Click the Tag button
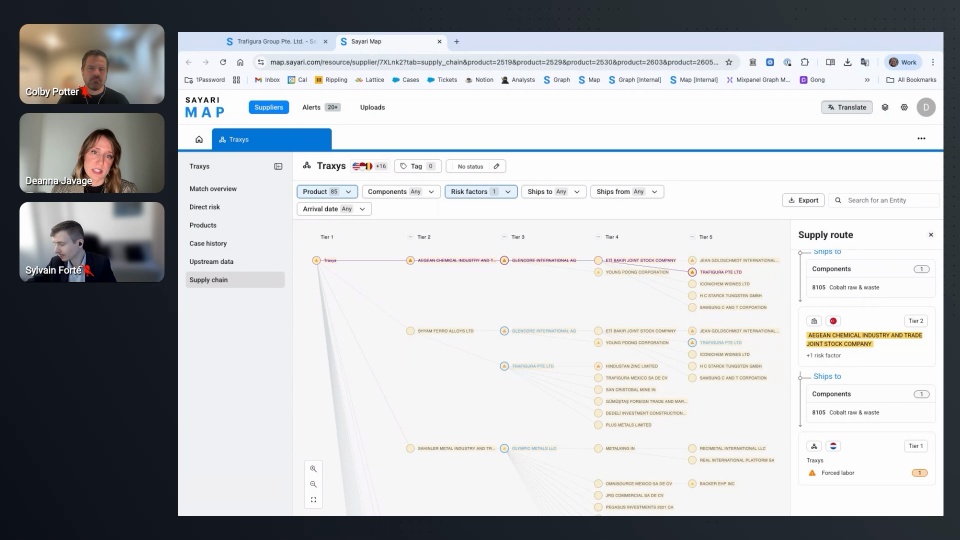This screenshot has width=960, height=540. tap(418, 166)
